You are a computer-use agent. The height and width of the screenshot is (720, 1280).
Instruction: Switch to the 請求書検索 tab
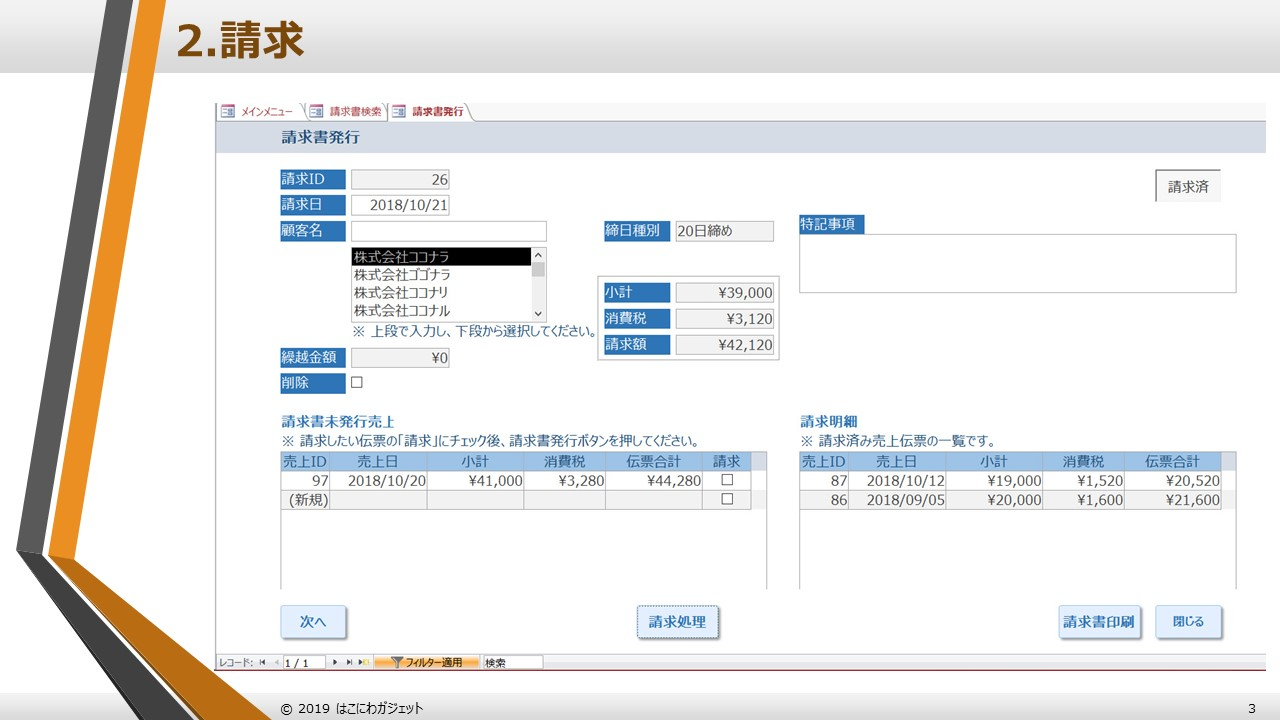tap(355, 112)
